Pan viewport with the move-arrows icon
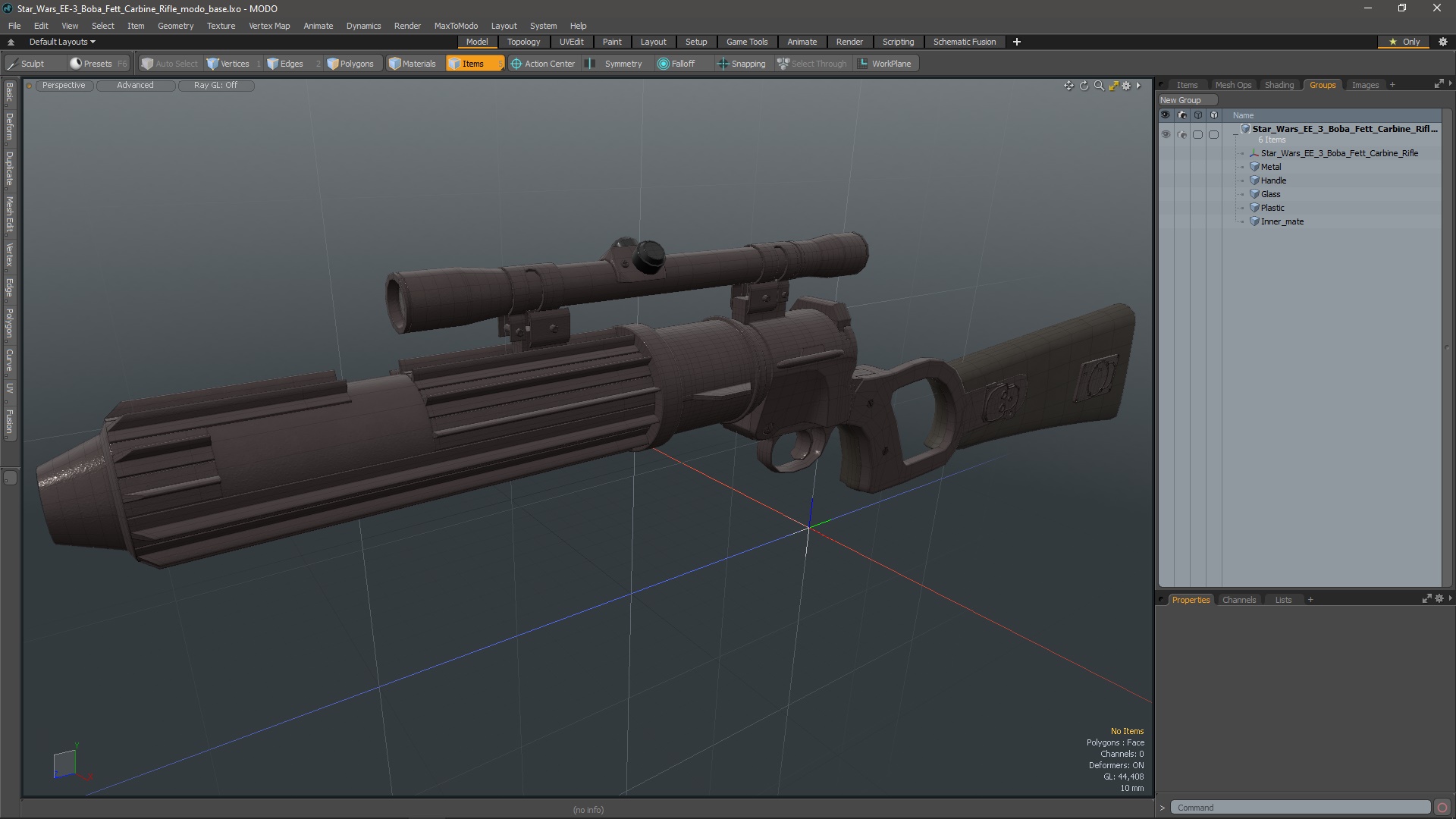 pyautogui.click(x=1068, y=86)
